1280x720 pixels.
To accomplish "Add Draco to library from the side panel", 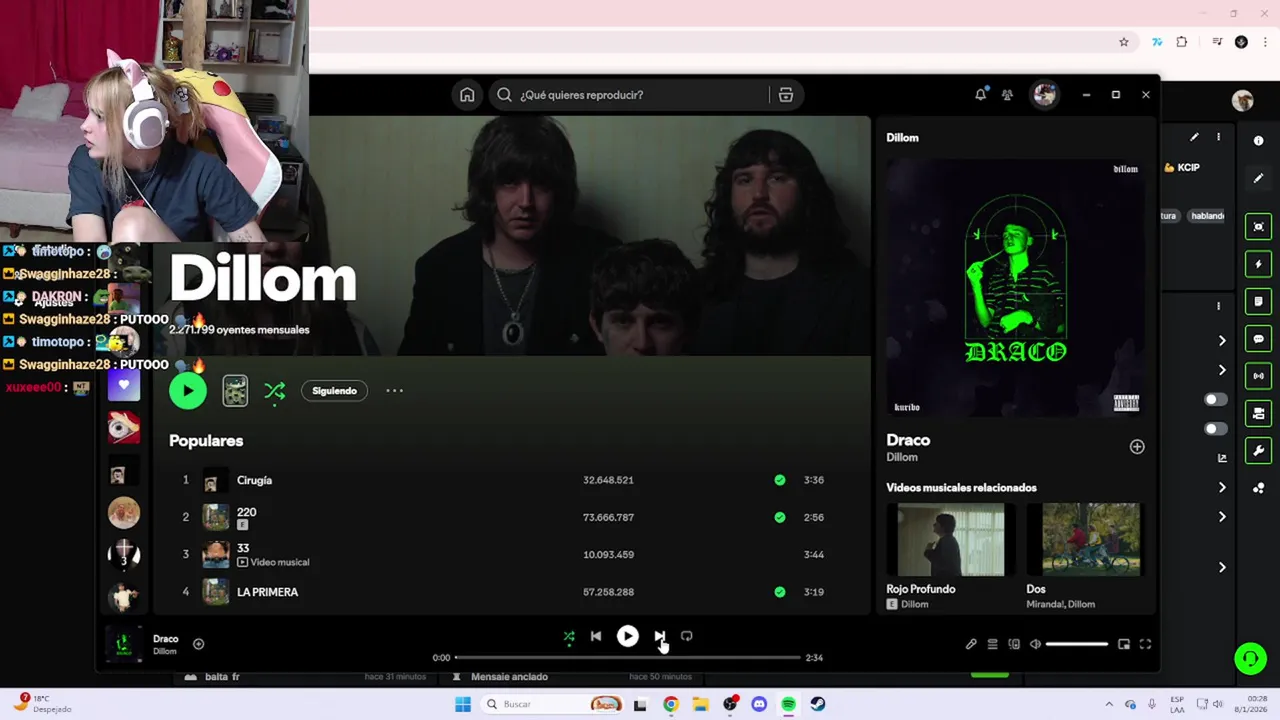I will 1137,447.
